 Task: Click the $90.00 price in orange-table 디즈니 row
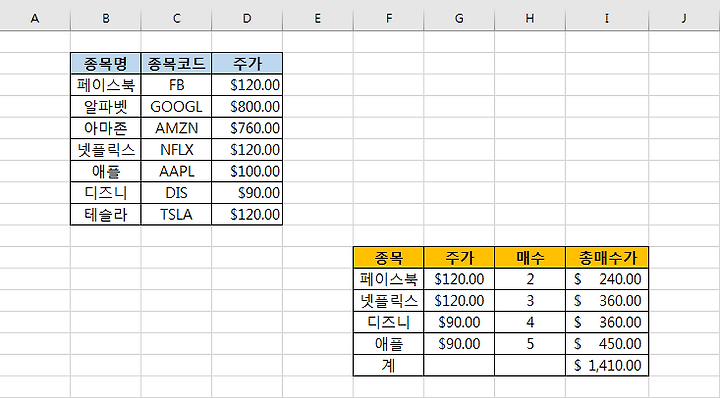(x=459, y=322)
